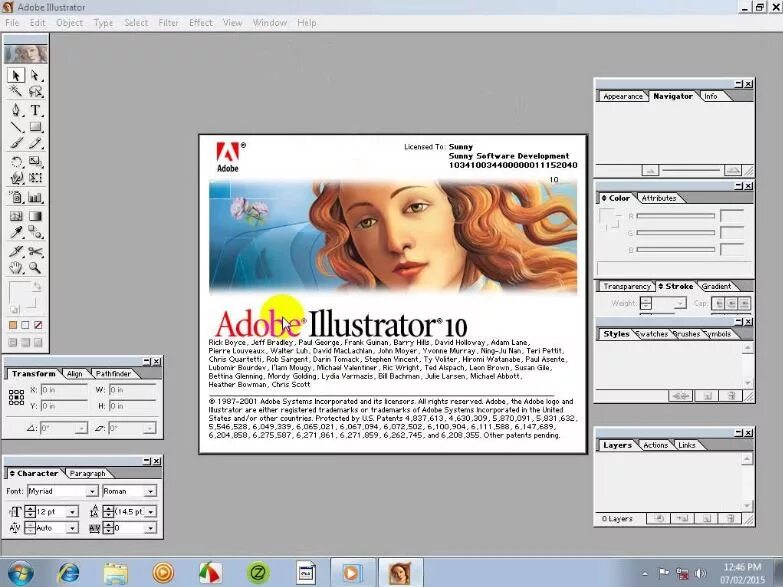Image resolution: width=783 pixels, height=587 pixels.
Task: Select the Hand tool
Action: pyautogui.click(x=16, y=268)
